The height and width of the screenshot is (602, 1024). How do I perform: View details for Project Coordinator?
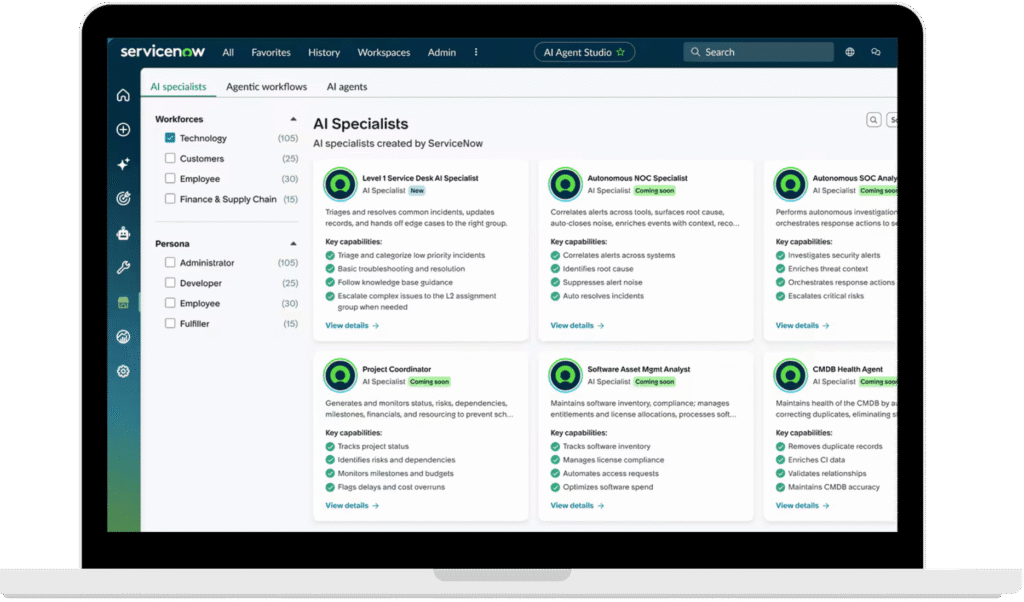click(351, 506)
